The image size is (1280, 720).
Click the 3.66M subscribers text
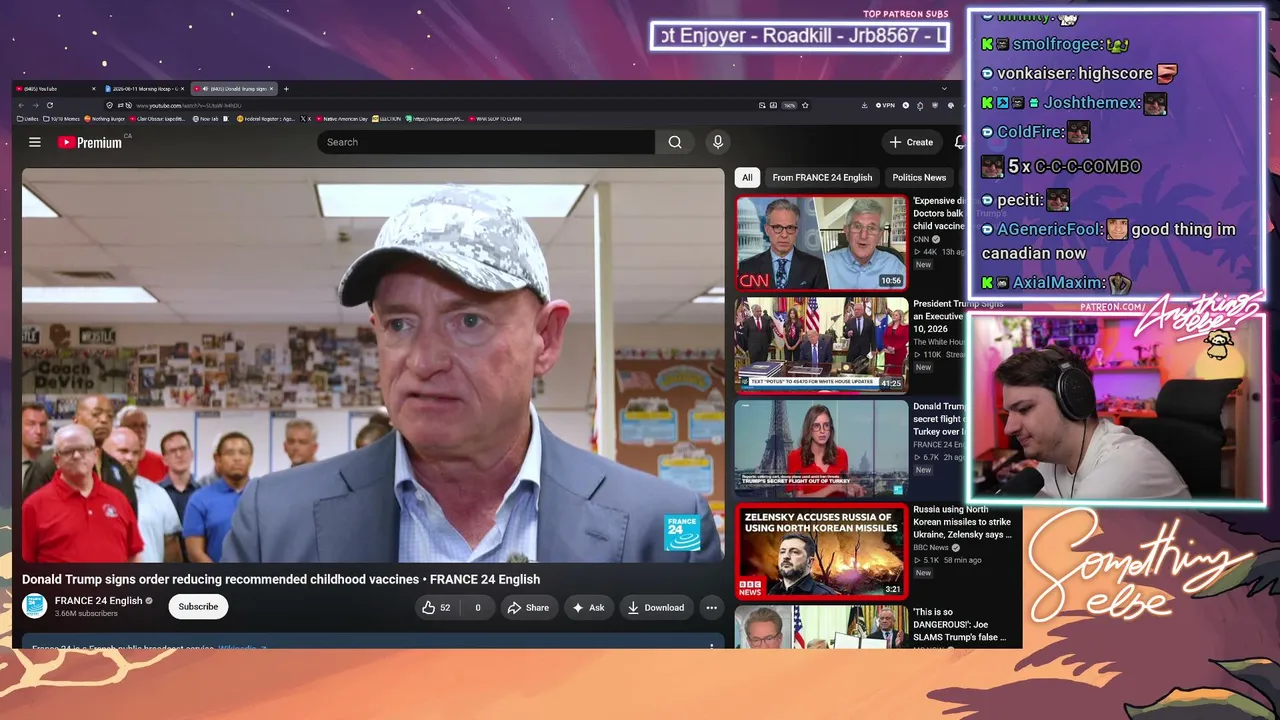(86, 613)
